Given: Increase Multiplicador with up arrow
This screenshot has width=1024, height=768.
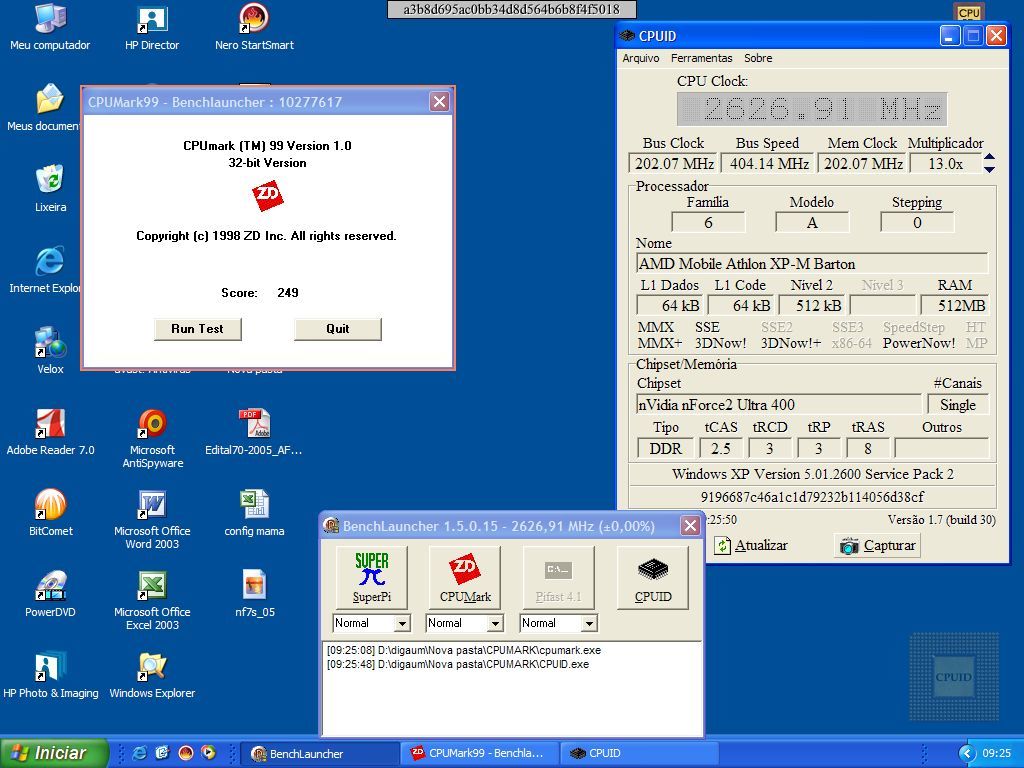Looking at the screenshot, I should (989, 157).
